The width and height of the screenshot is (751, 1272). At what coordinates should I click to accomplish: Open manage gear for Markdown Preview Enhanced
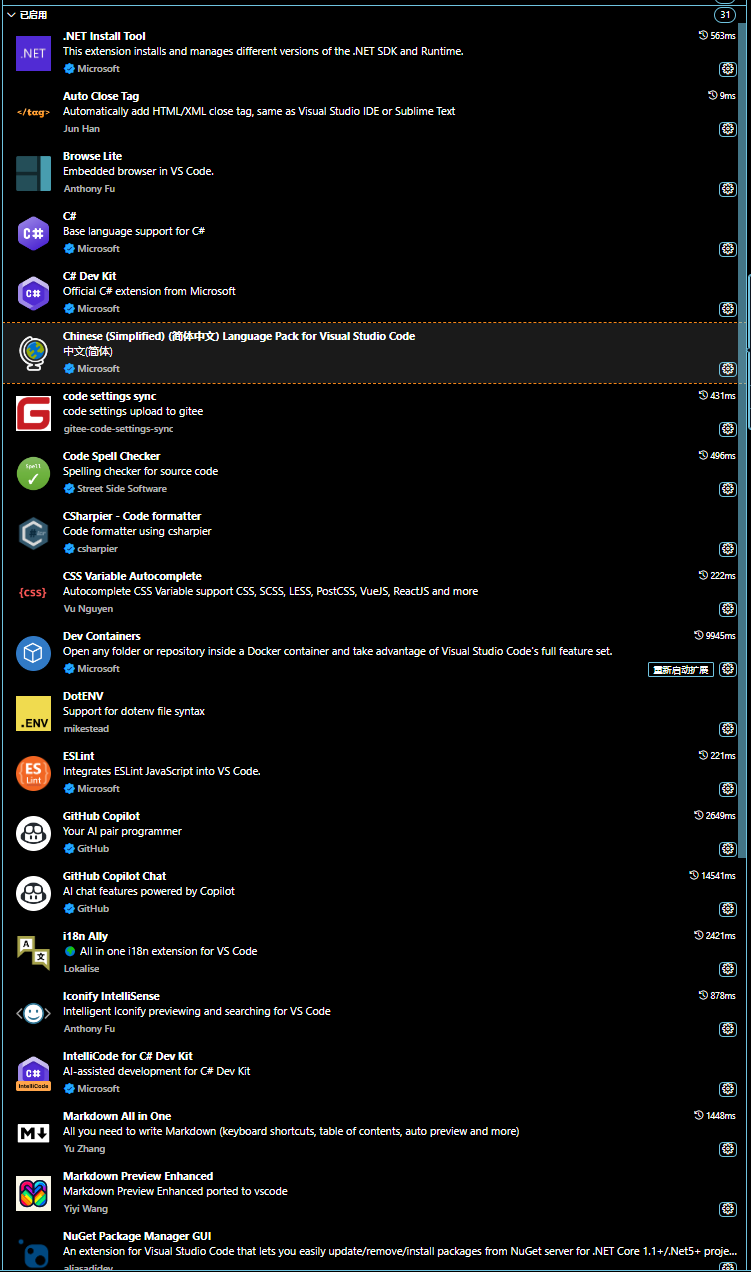(x=727, y=1209)
